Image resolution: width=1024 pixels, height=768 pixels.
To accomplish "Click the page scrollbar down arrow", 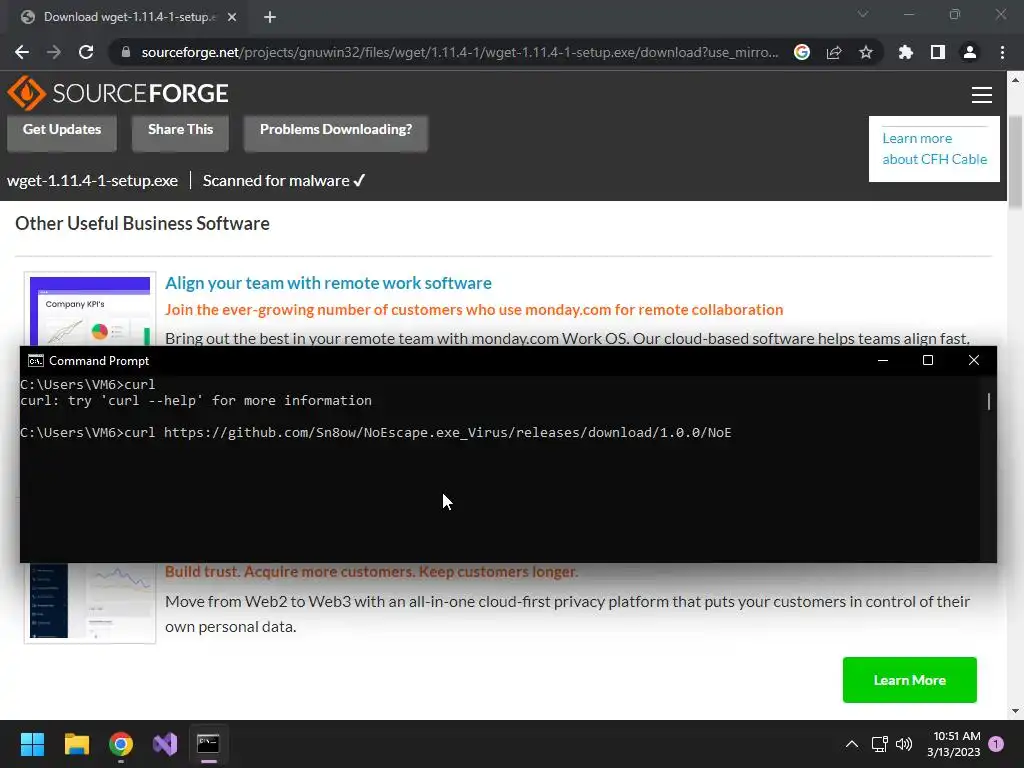I will (1015, 711).
